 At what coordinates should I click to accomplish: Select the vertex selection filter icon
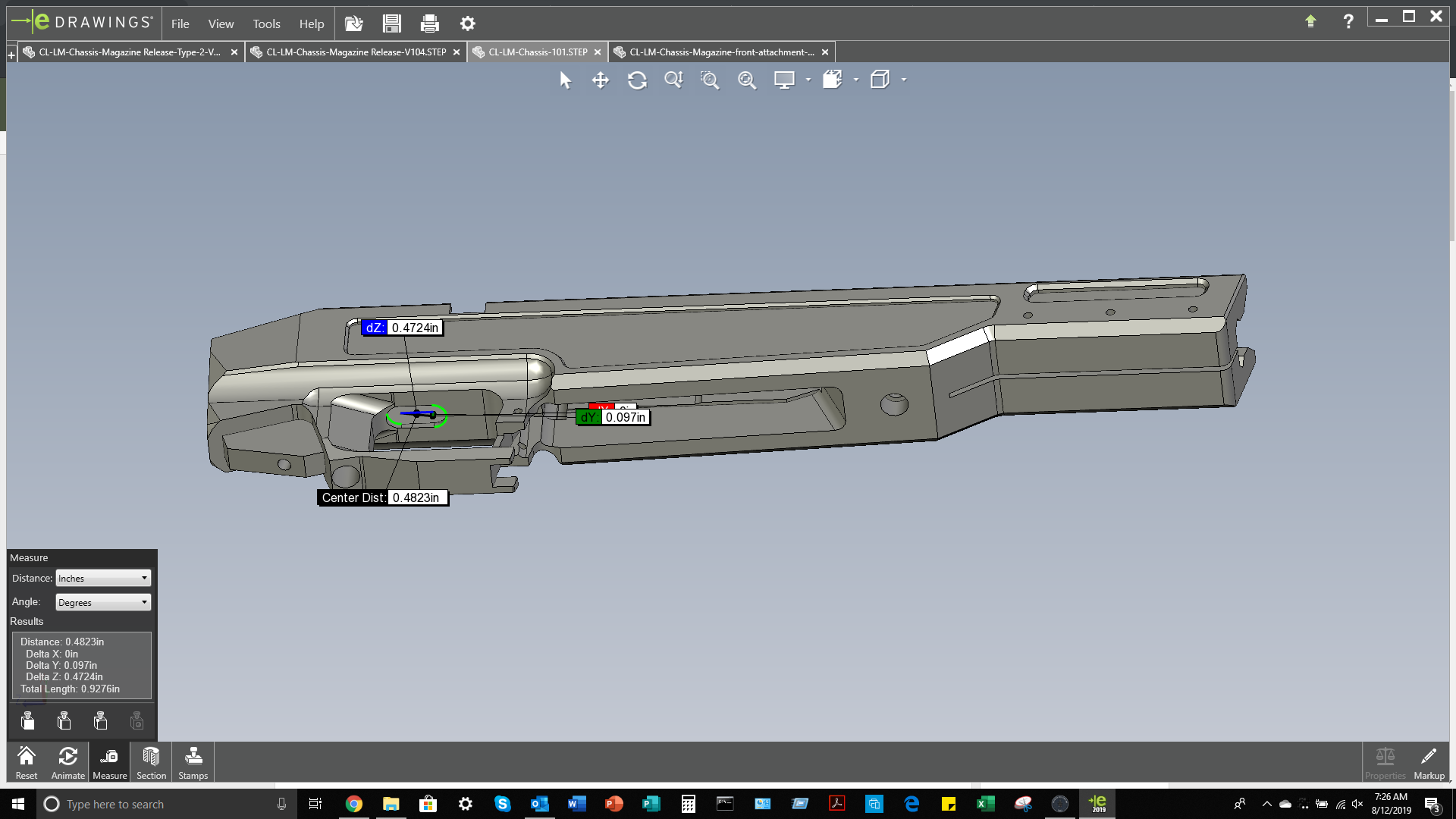pyautogui.click(x=101, y=720)
